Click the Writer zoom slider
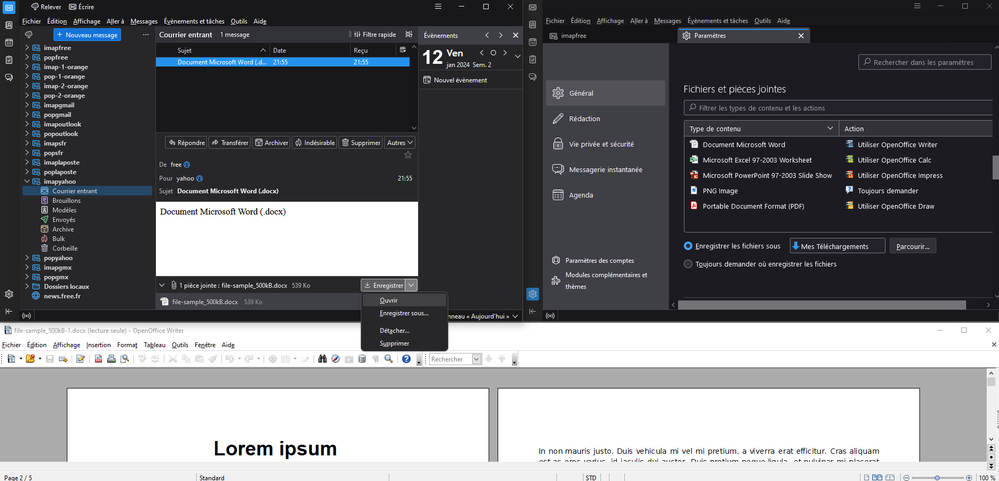 click(x=937, y=478)
